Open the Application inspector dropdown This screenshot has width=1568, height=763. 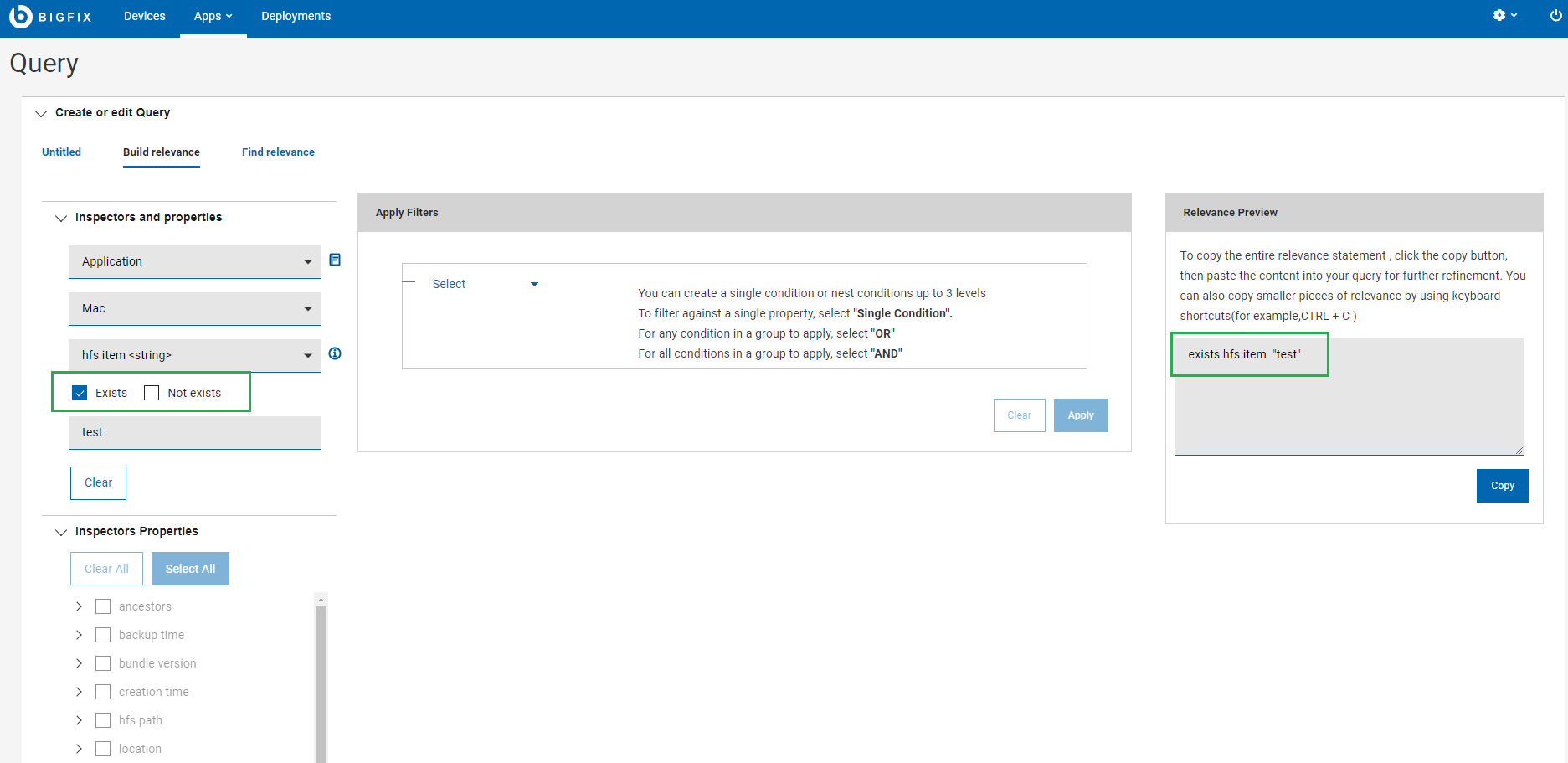194,261
